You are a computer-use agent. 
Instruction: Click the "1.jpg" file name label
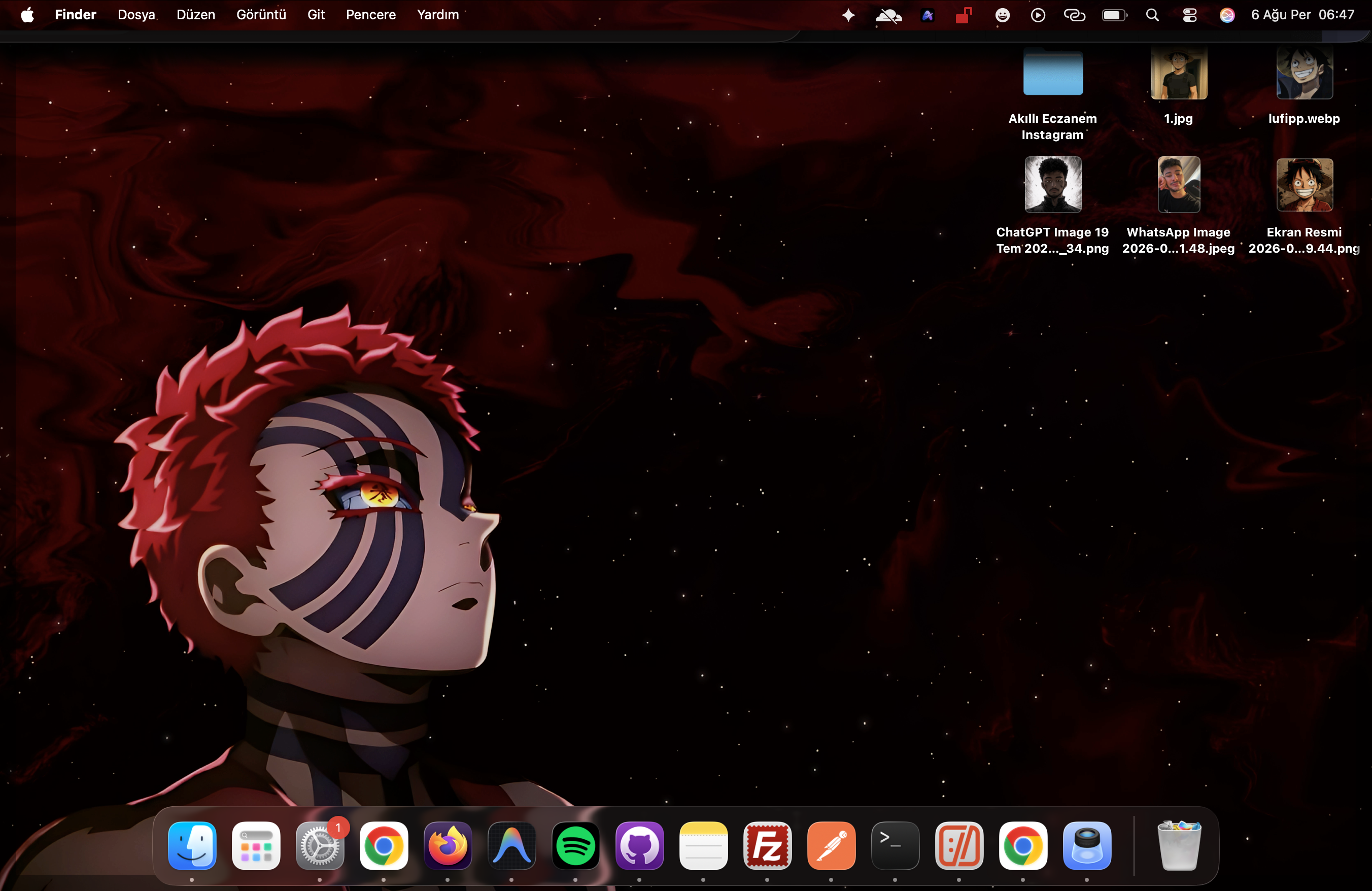1178,119
